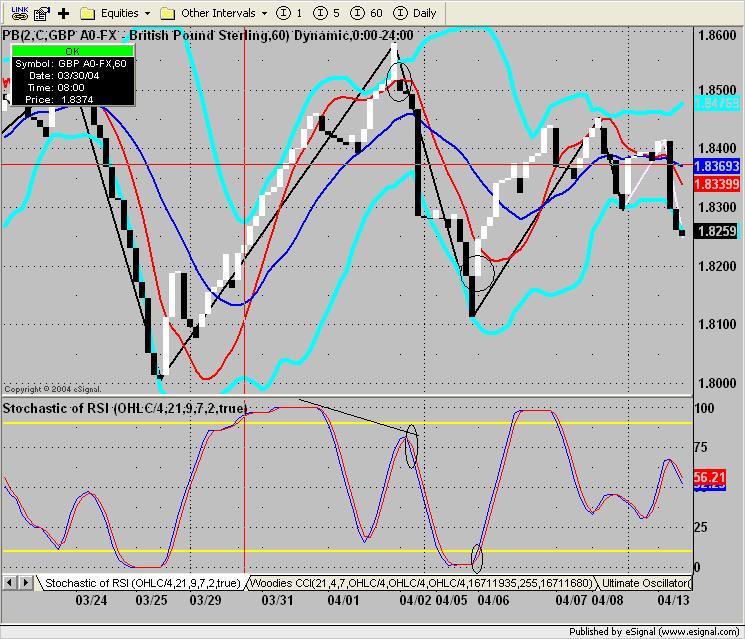745x639 pixels.
Task: Click the 1.8259 current price label
Action: (716, 231)
